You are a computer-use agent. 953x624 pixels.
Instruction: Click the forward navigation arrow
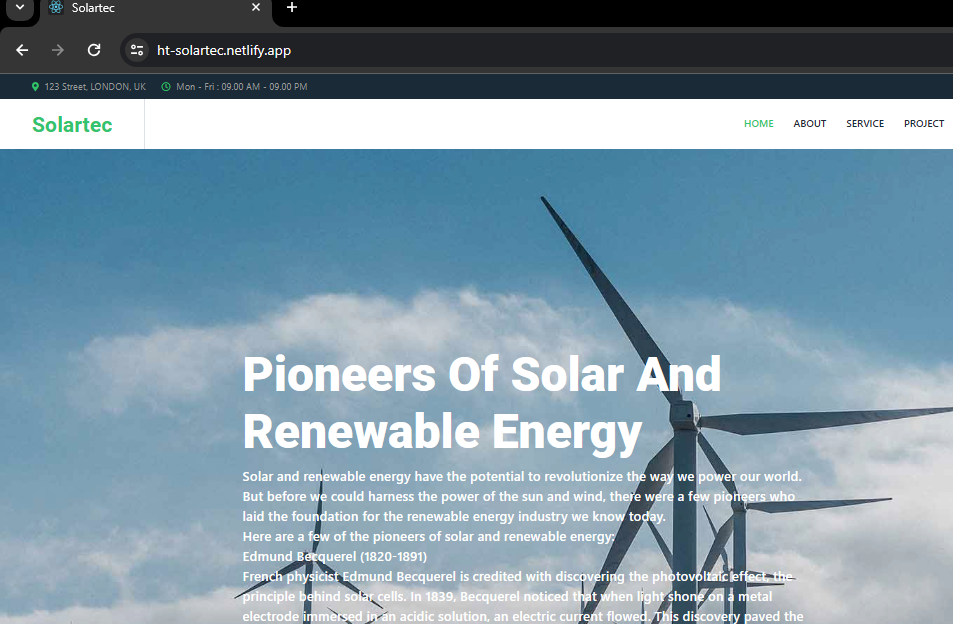point(58,50)
